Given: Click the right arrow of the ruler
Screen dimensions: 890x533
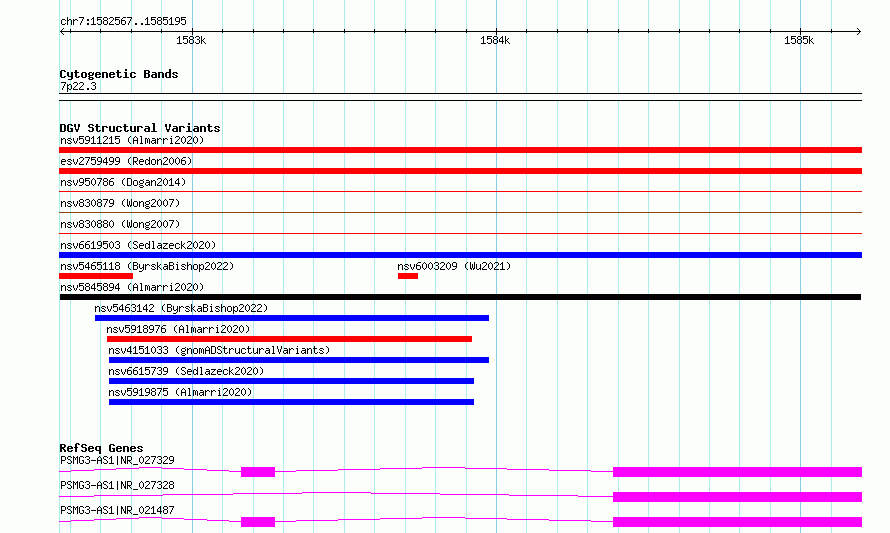Looking at the screenshot, I should (x=858, y=31).
